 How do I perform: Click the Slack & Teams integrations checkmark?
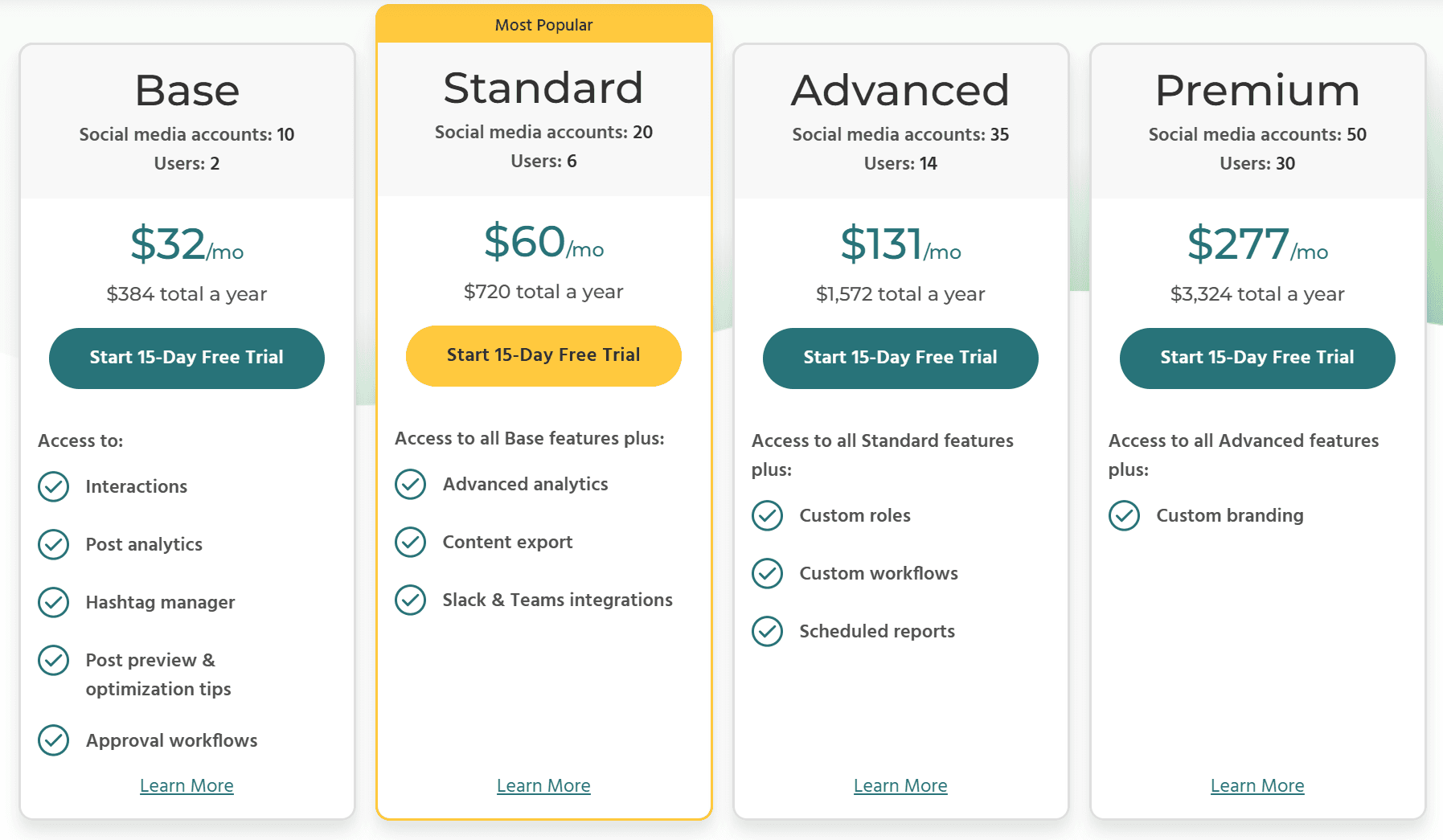tap(411, 600)
